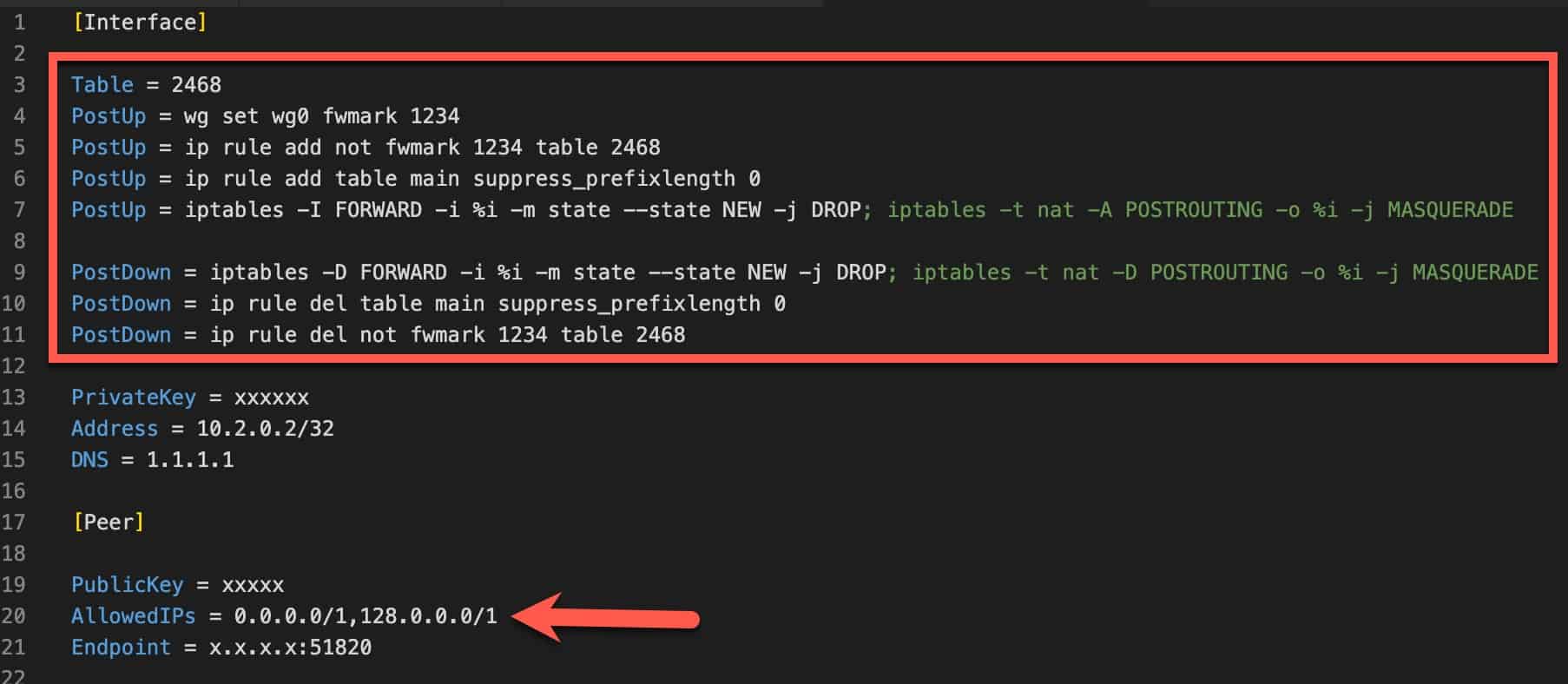The image size is (1568, 684).
Task: Click the [Peer] section header
Action: [x=109, y=523]
